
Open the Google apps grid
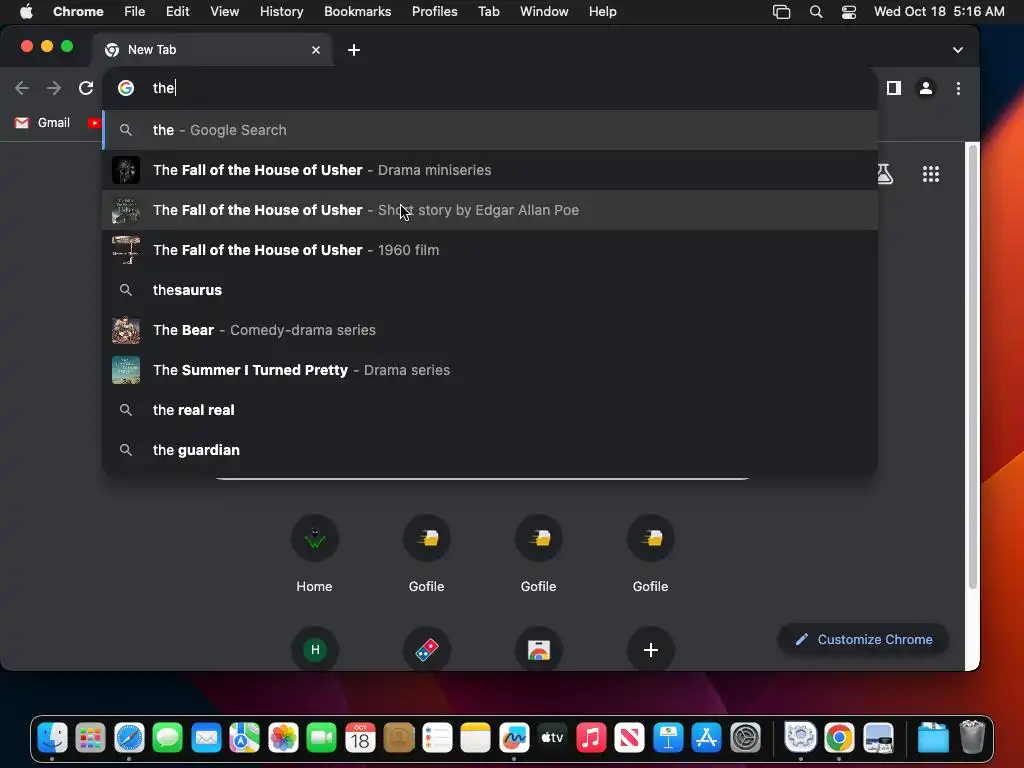[x=931, y=174]
